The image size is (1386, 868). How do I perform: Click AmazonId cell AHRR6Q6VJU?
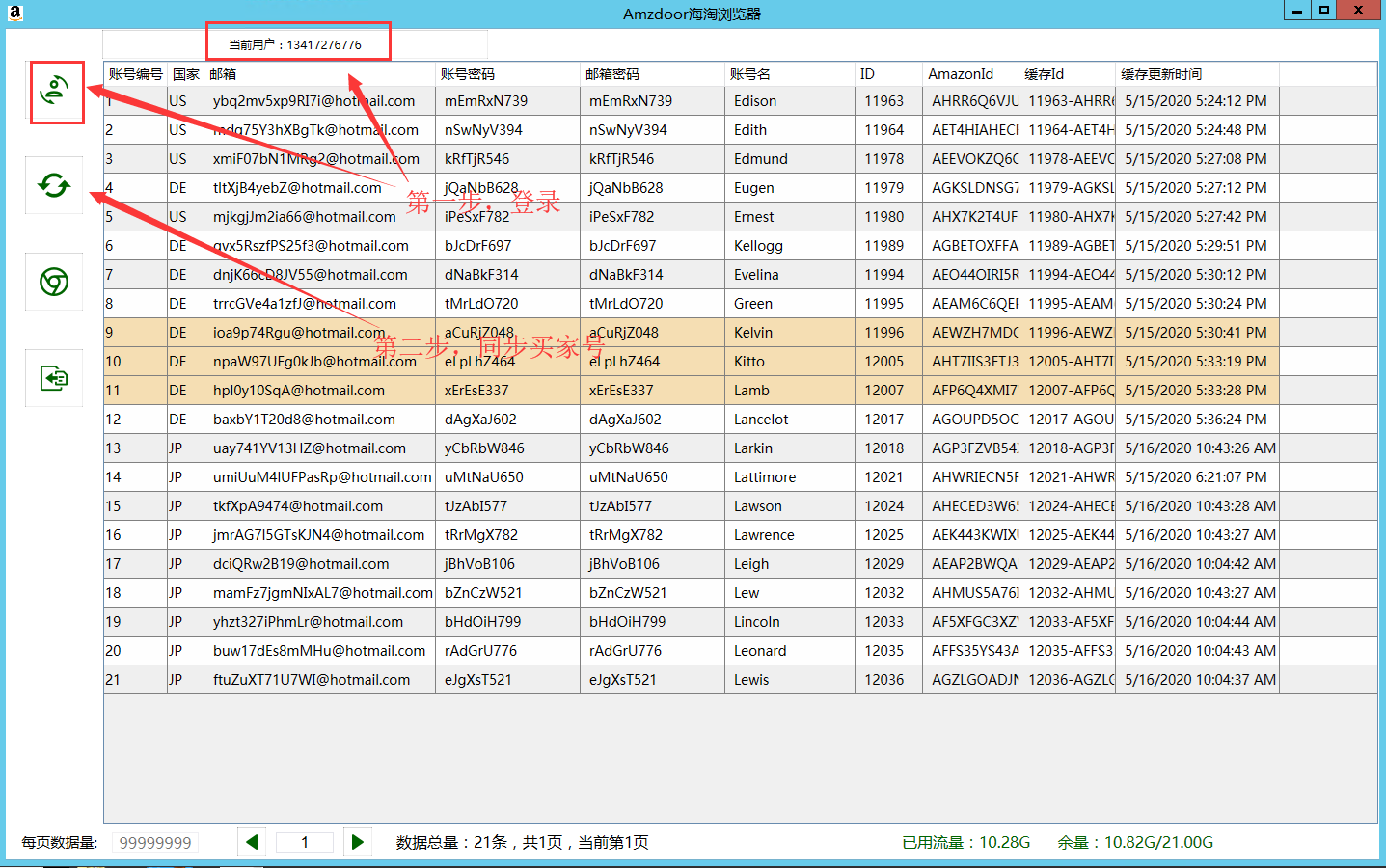[971, 101]
